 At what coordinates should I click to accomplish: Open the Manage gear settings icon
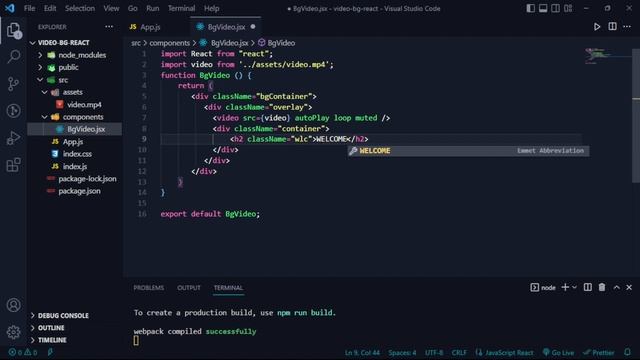point(13,332)
